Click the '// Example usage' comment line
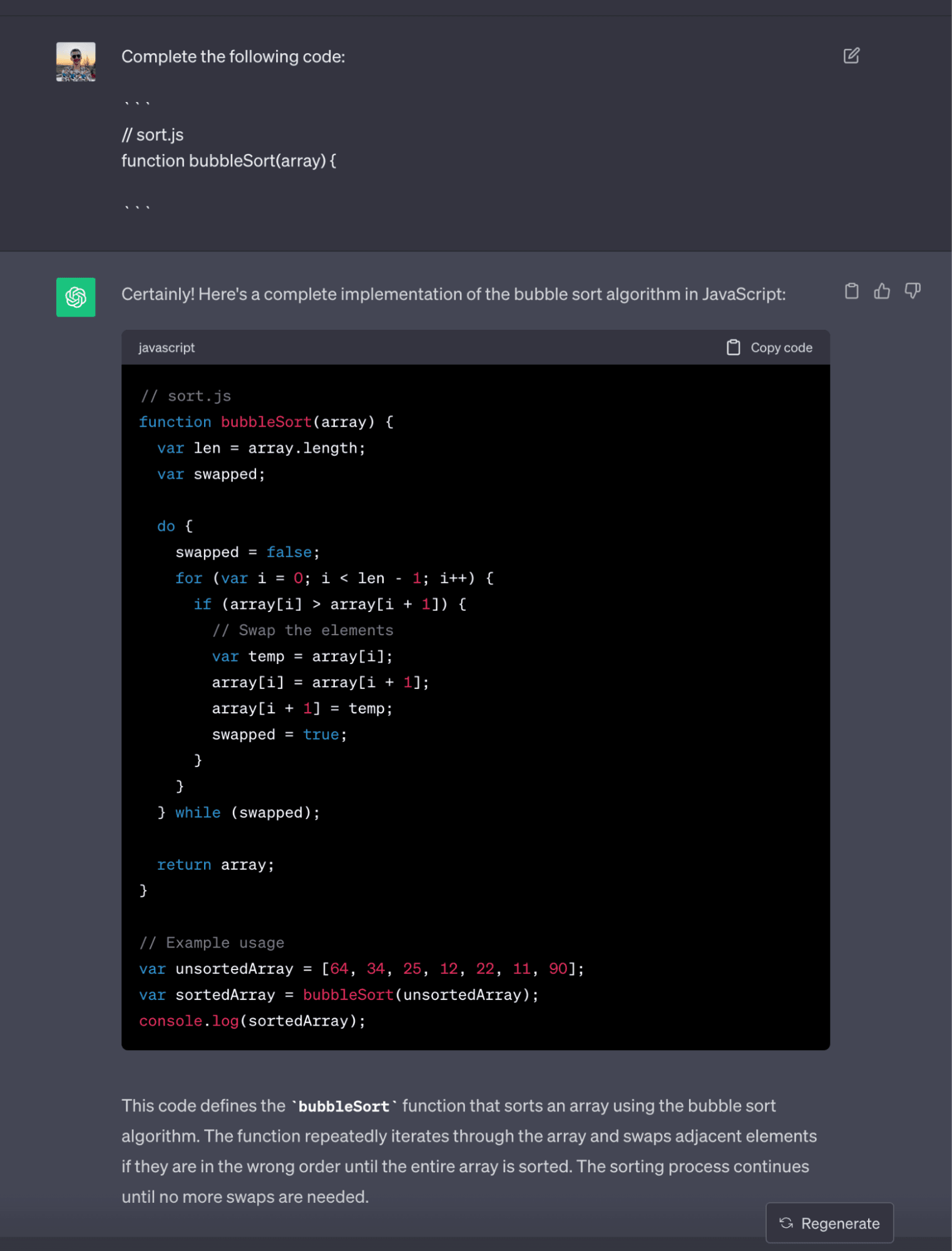The width and height of the screenshot is (952, 1251). tap(212, 943)
